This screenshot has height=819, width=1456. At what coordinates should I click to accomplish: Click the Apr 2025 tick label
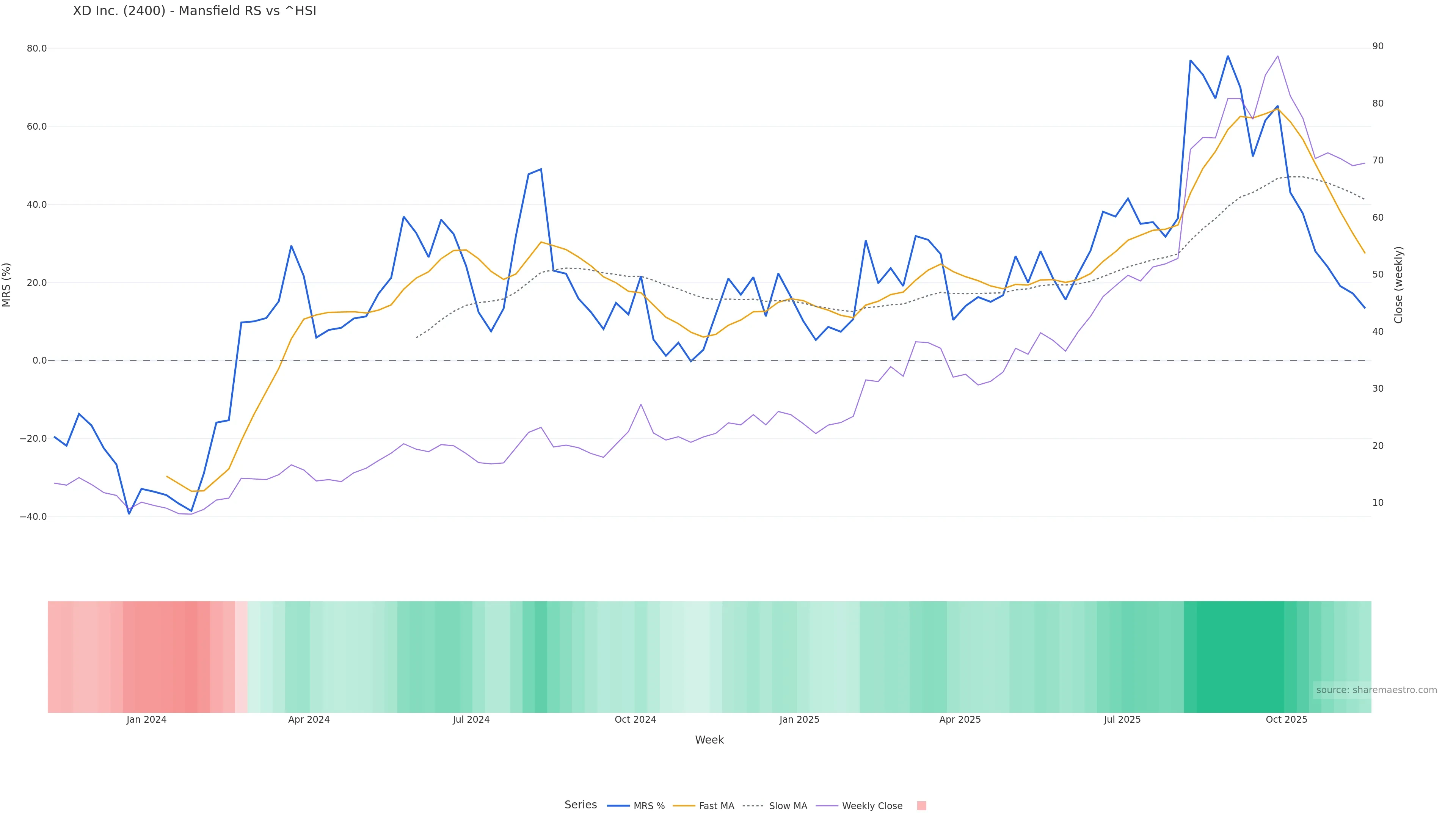point(960,720)
